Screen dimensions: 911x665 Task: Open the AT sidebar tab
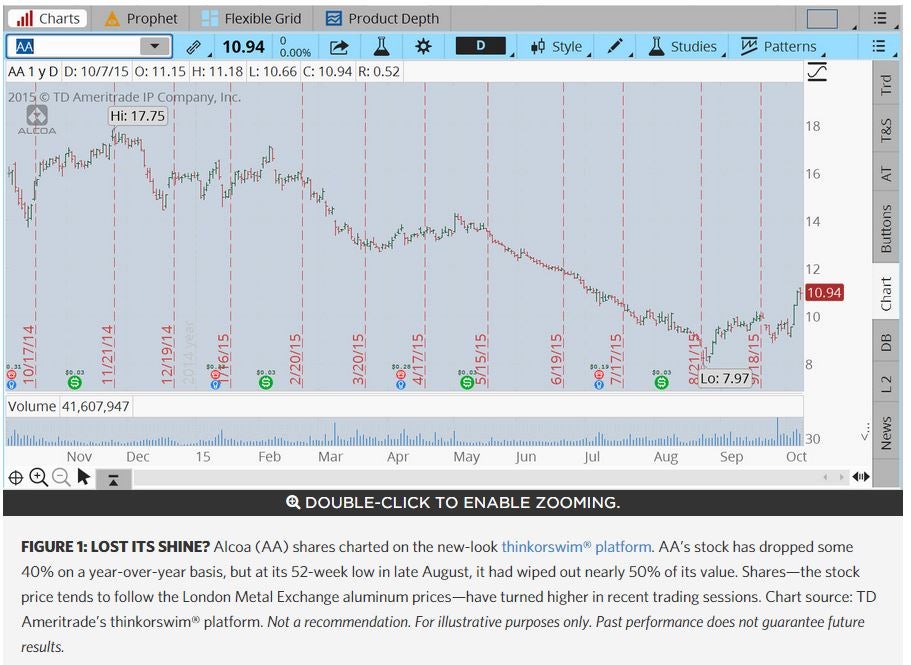tap(886, 174)
